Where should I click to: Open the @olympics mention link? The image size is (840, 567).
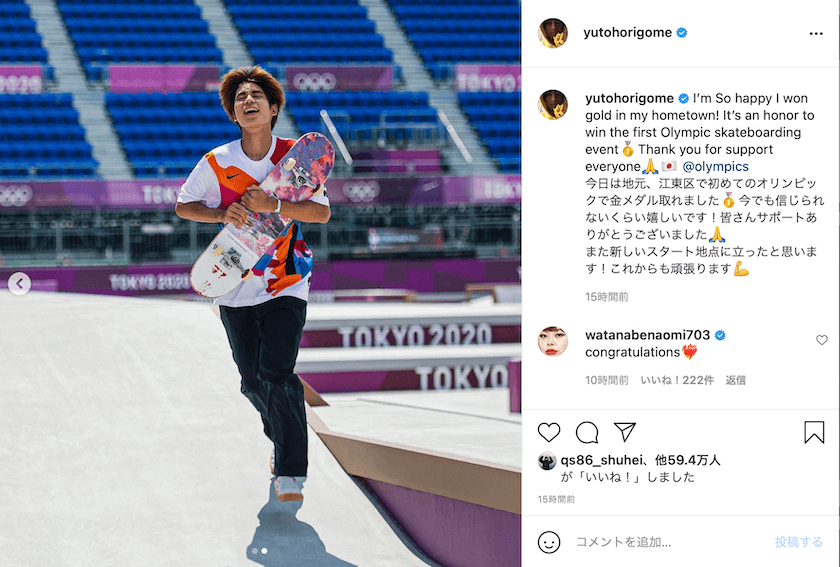pyautogui.click(x=715, y=166)
